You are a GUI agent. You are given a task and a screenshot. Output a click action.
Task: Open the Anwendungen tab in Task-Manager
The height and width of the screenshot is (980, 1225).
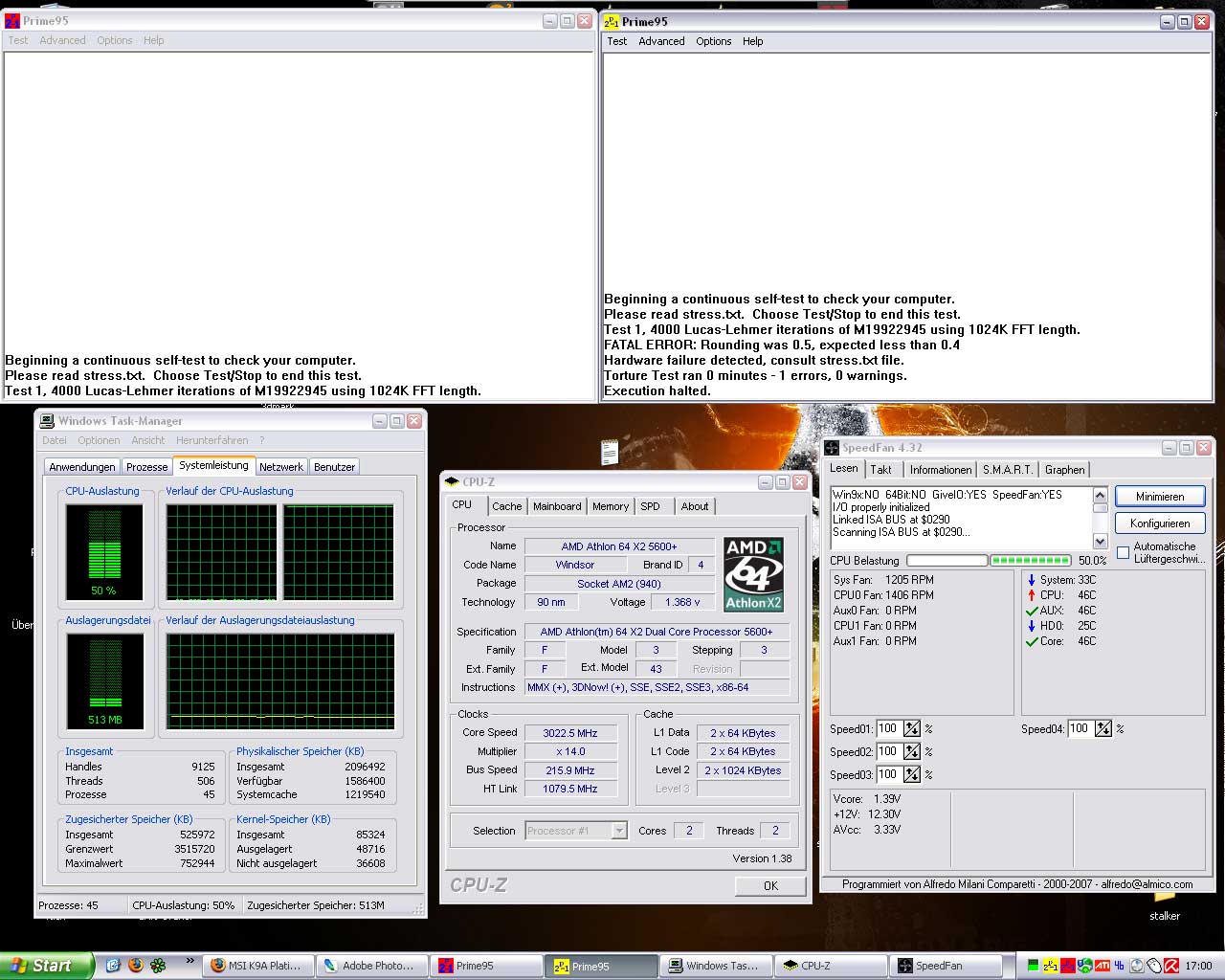point(82,467)
